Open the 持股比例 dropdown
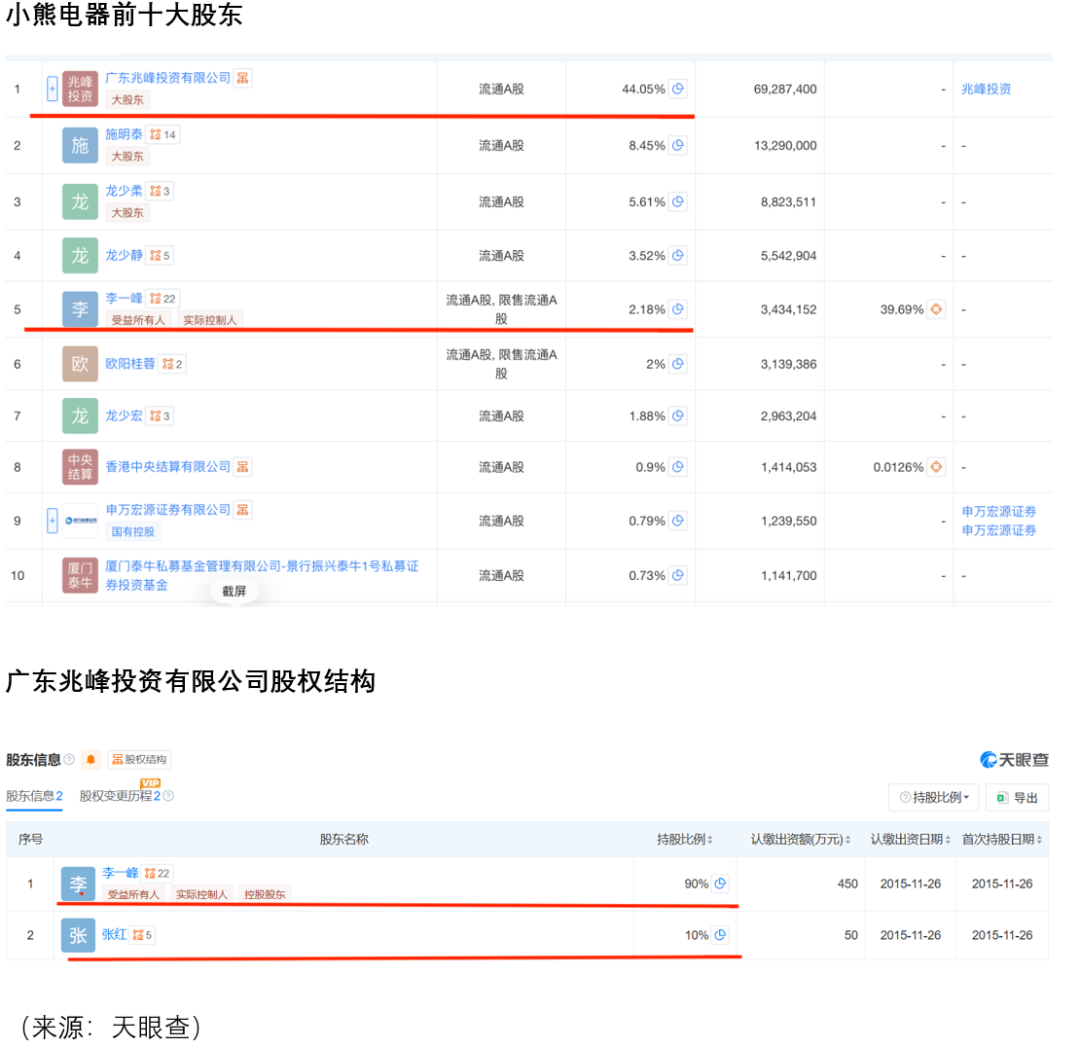 pyautogui.click(x=933, y=797)
